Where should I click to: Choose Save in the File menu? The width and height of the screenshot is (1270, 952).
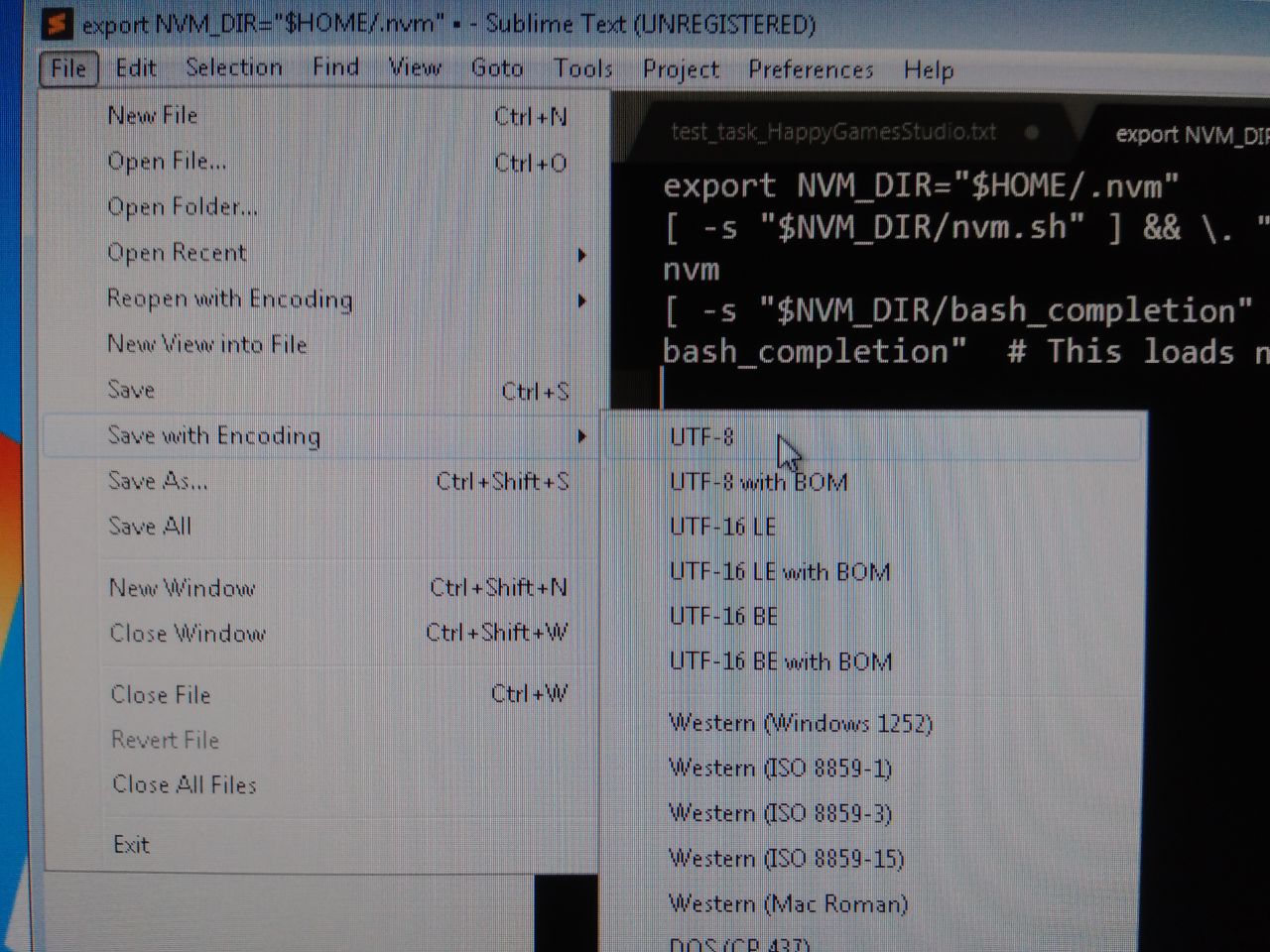[x=323, y=390]
